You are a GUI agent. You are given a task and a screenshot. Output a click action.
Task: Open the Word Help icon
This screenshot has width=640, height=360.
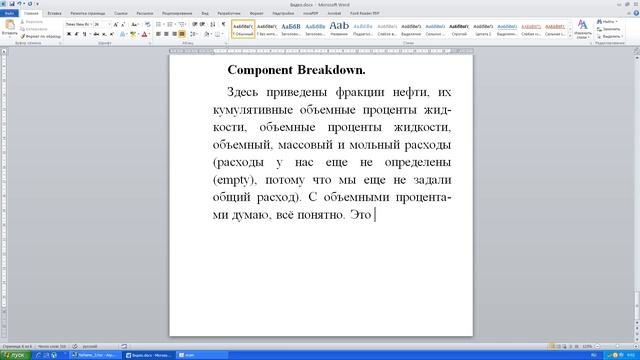pos(636,13)
